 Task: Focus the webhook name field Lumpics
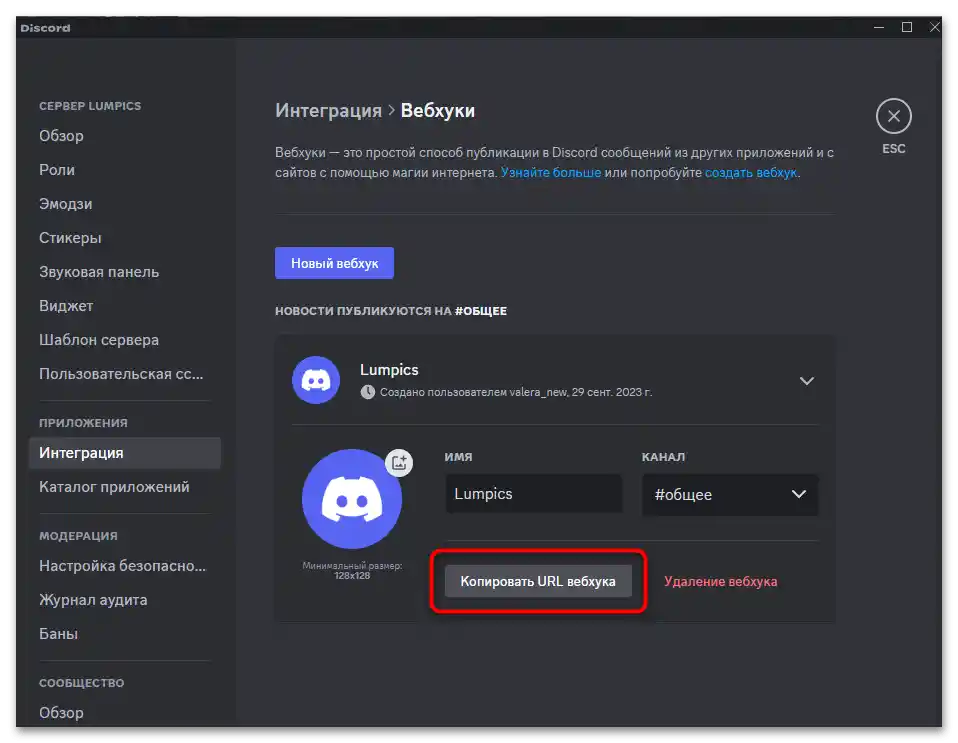pyautogui.click(x=534, y=494)
